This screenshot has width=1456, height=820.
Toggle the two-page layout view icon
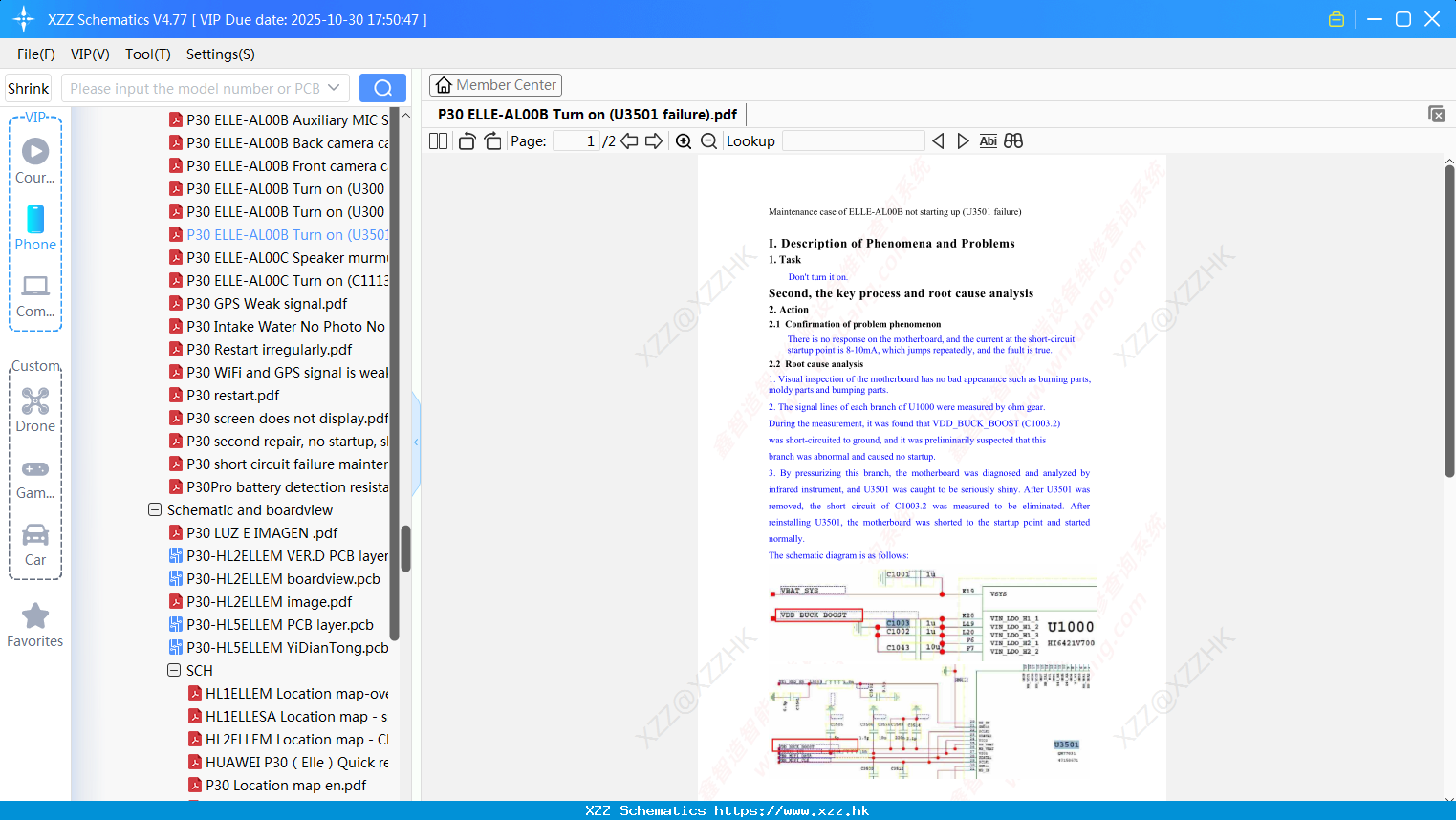point(438,140)
